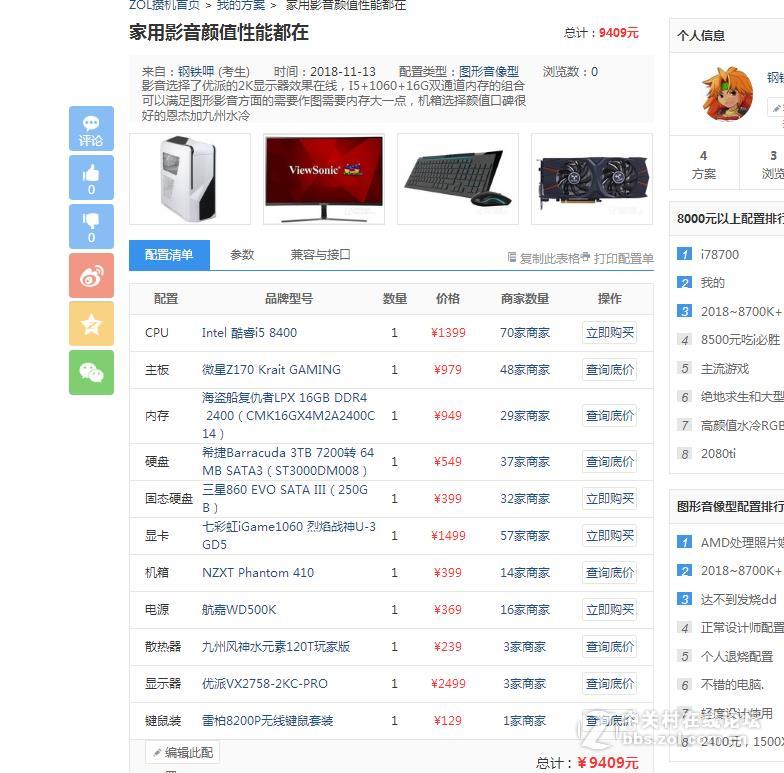Image resolution: width=784 pixels, height=773 pixels.
Task: Click 查询底价 for 海盗船 memory row
Action: coord(610,416)
